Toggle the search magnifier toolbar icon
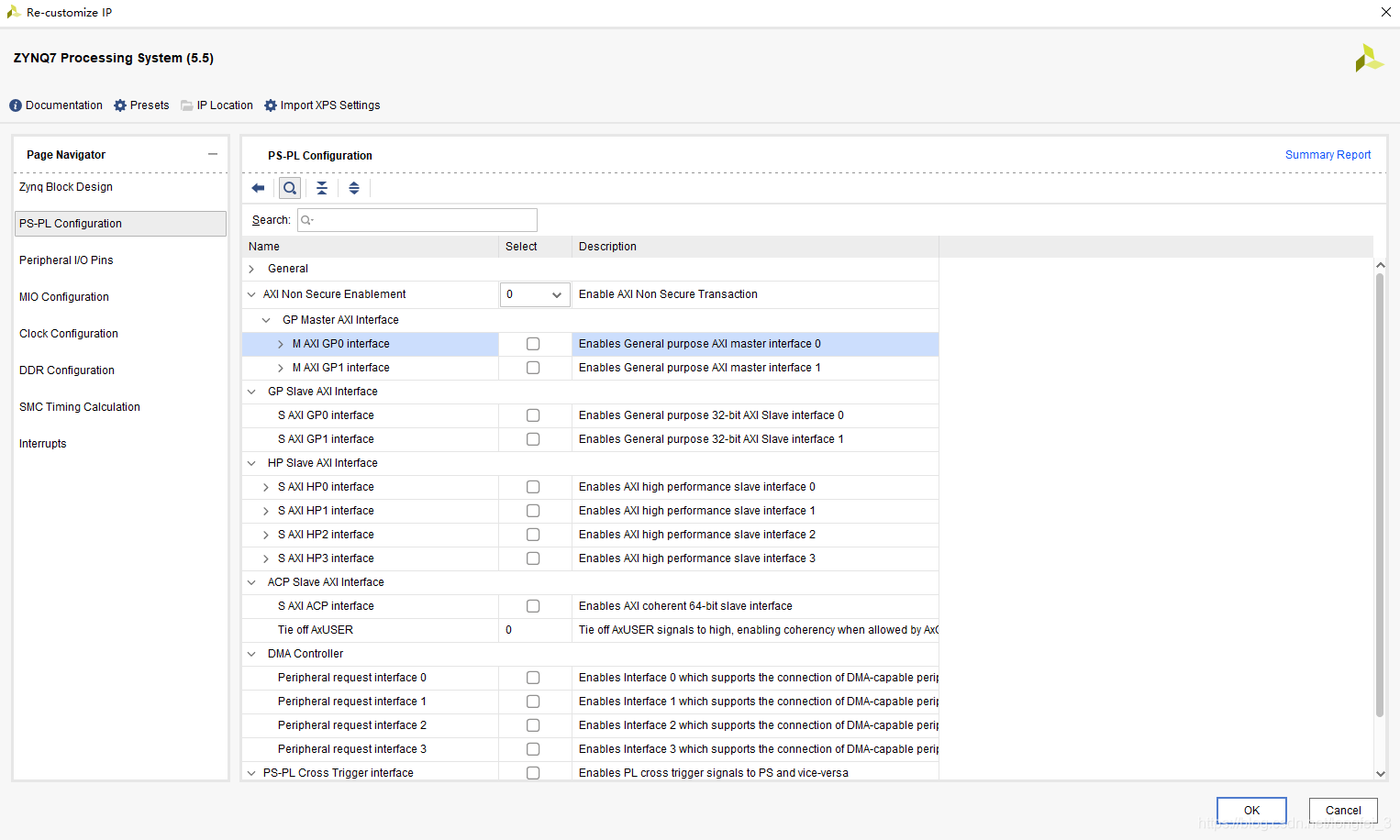Image resolution: width=1400 pixels, height=840 pixels. pyautogui.click(x=290, y=188)
